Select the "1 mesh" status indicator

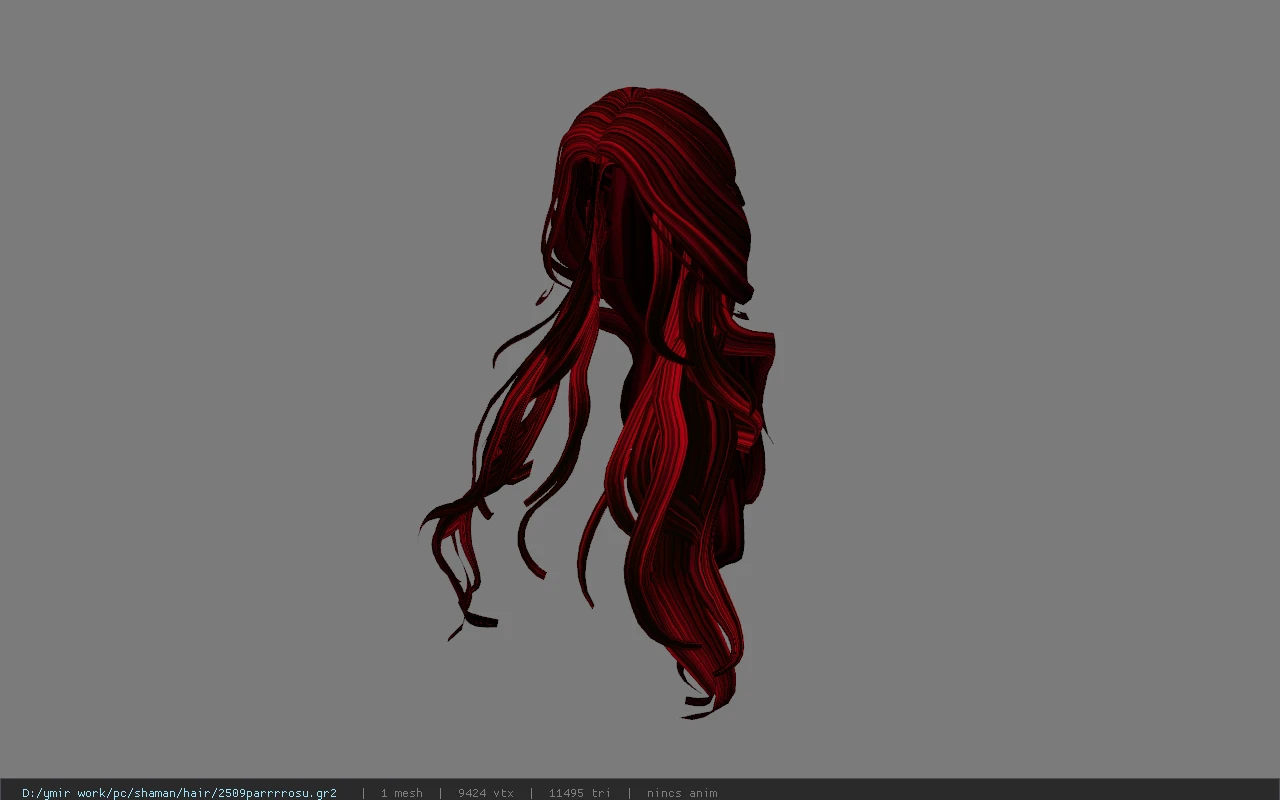[x=401, y=793]
